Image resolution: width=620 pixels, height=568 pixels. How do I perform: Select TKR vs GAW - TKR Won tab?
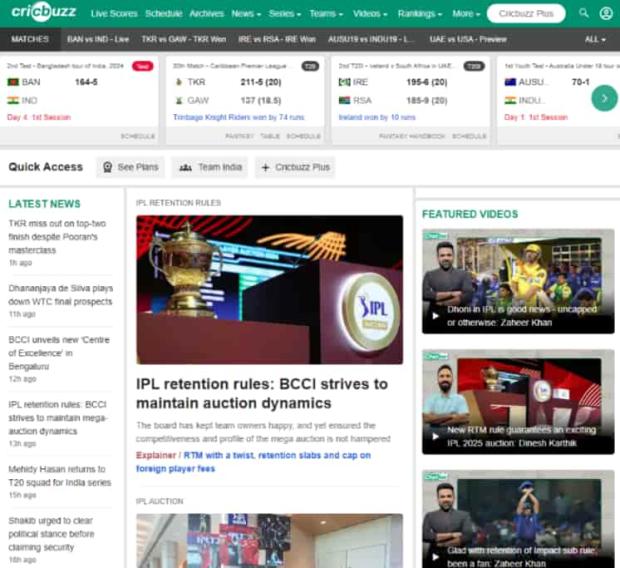coord(184,39)
